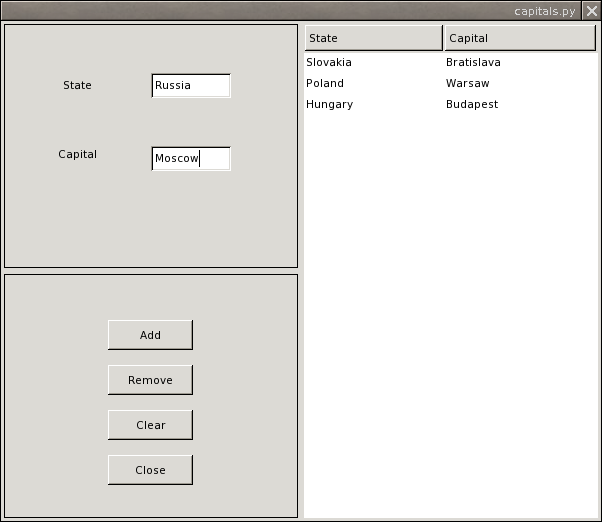Select the Slovakia row in list
The image size is (602, 522).
pos(329,62)
